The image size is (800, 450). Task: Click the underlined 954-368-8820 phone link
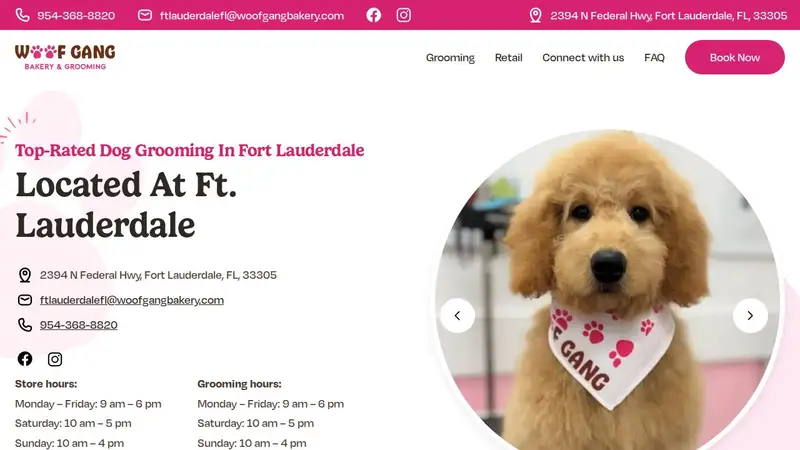click(79, 325)
